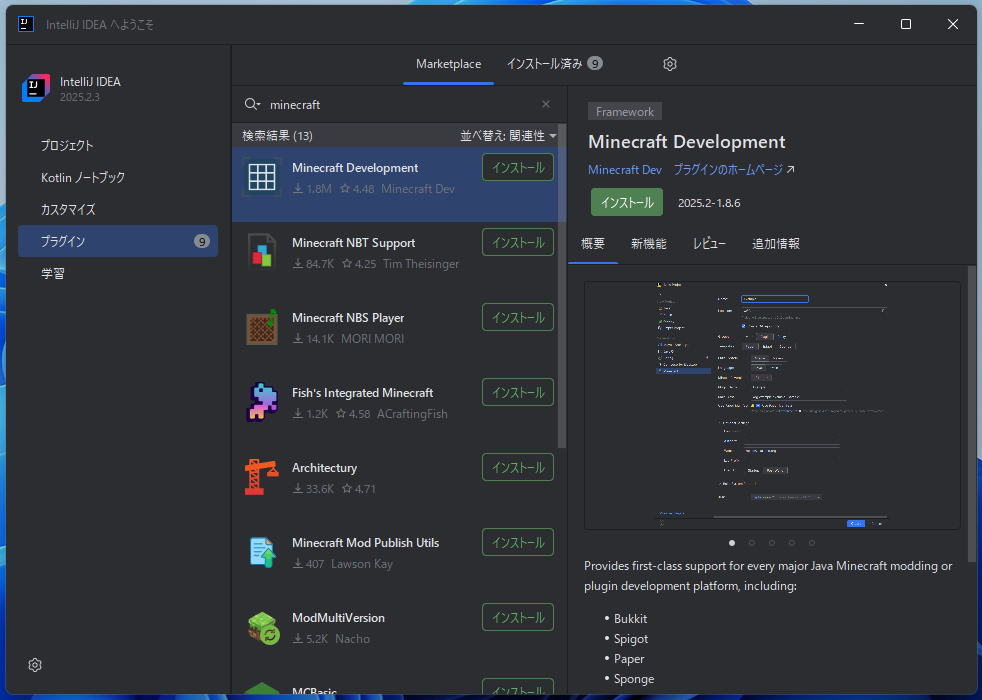Select the Minecraft NBS Player plugin icon
The width and height of the screenshot is (982, 700).
260,327
